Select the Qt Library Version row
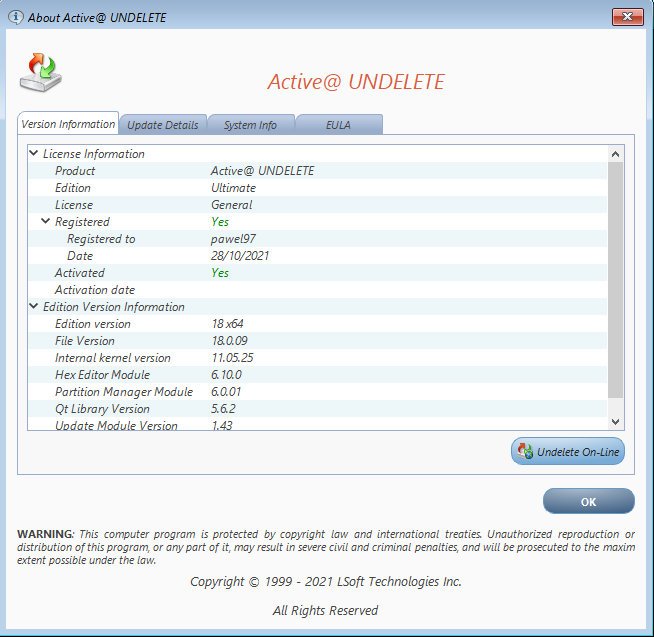 tap(317, 408)
